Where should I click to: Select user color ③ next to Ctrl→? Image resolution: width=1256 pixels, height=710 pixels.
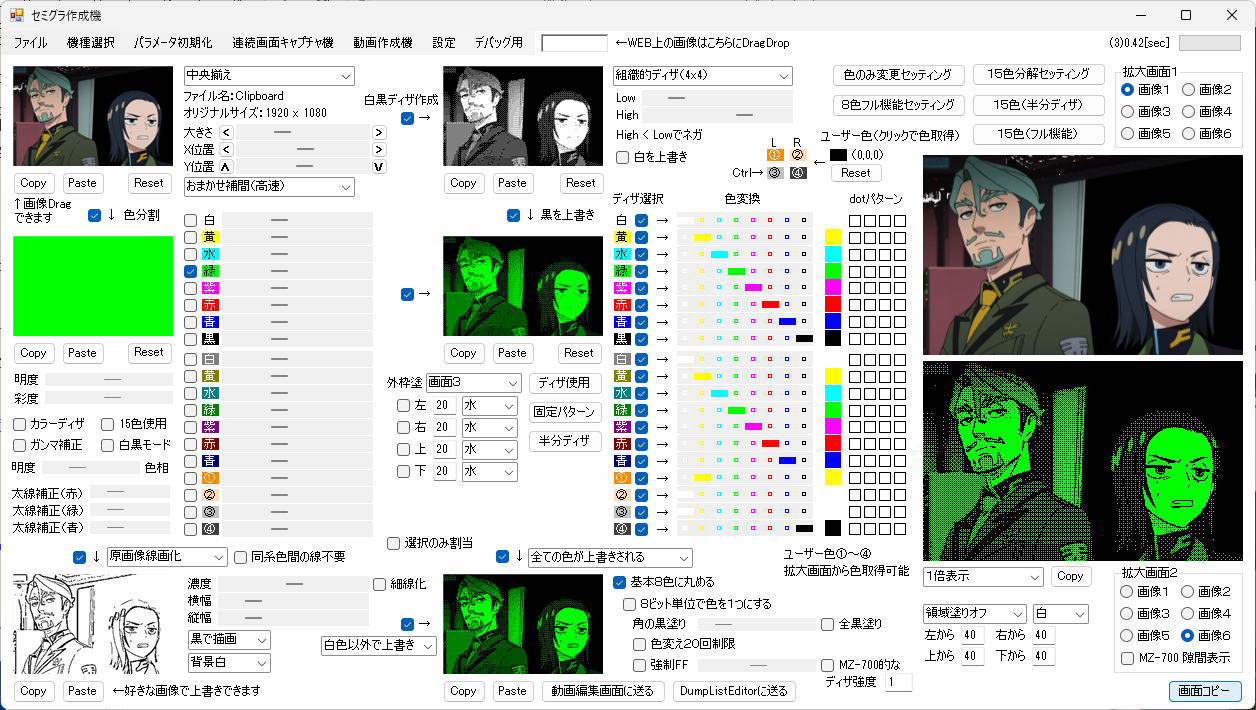coord(774,172)
